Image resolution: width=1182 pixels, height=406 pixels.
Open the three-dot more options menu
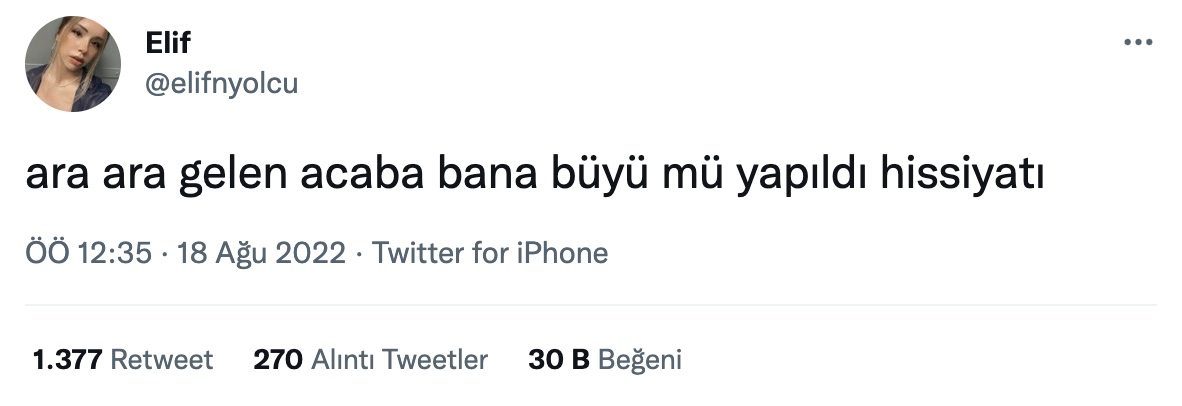click(1138, 43)
